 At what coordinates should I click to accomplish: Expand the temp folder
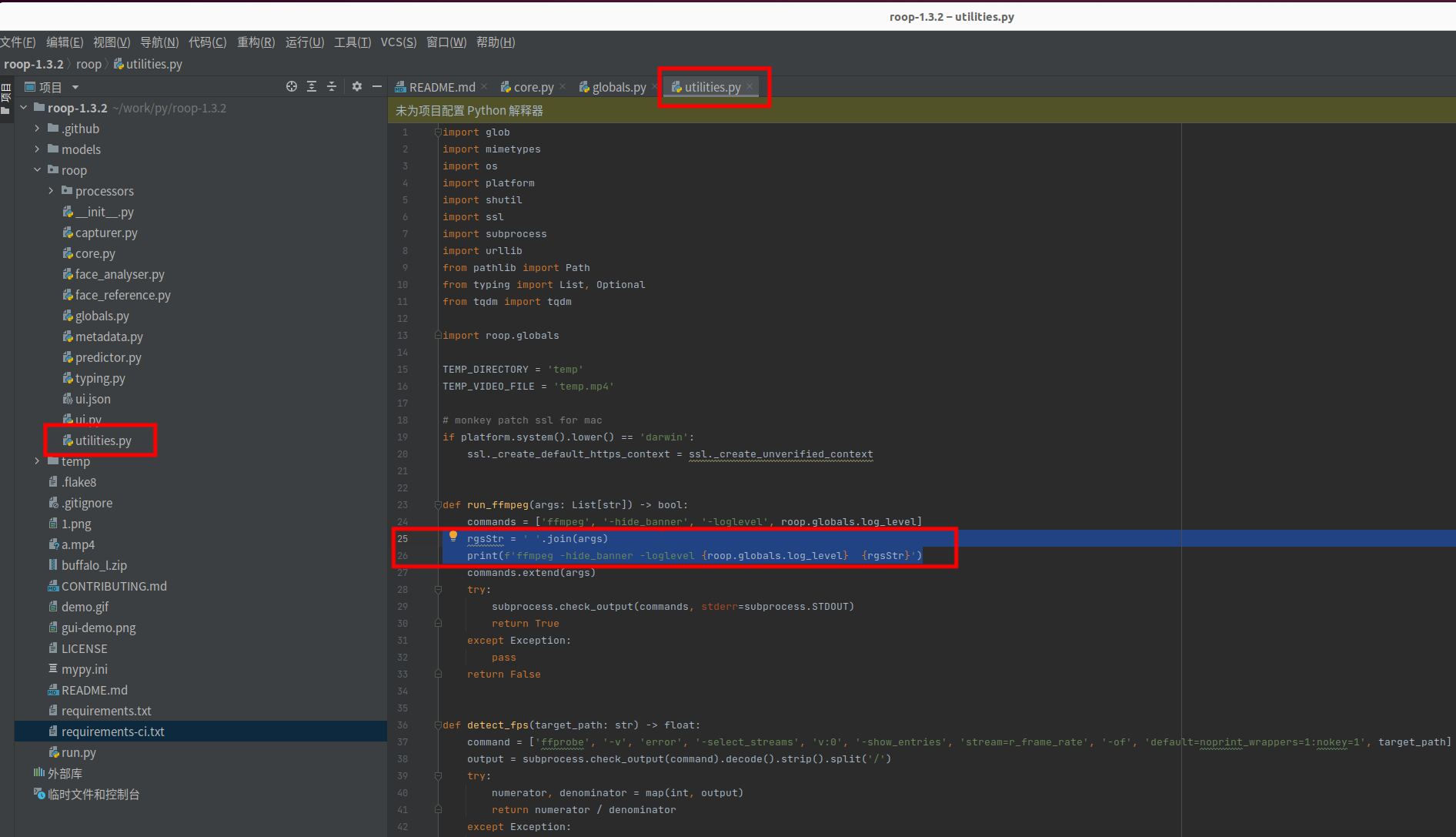pos(37,461)
